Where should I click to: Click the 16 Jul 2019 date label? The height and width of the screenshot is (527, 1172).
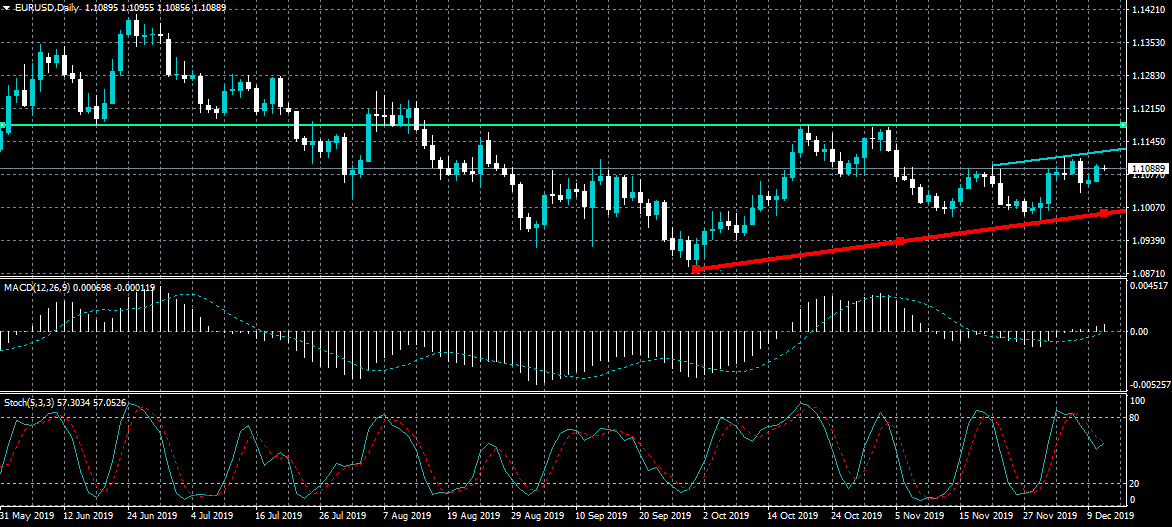[279, 516]
